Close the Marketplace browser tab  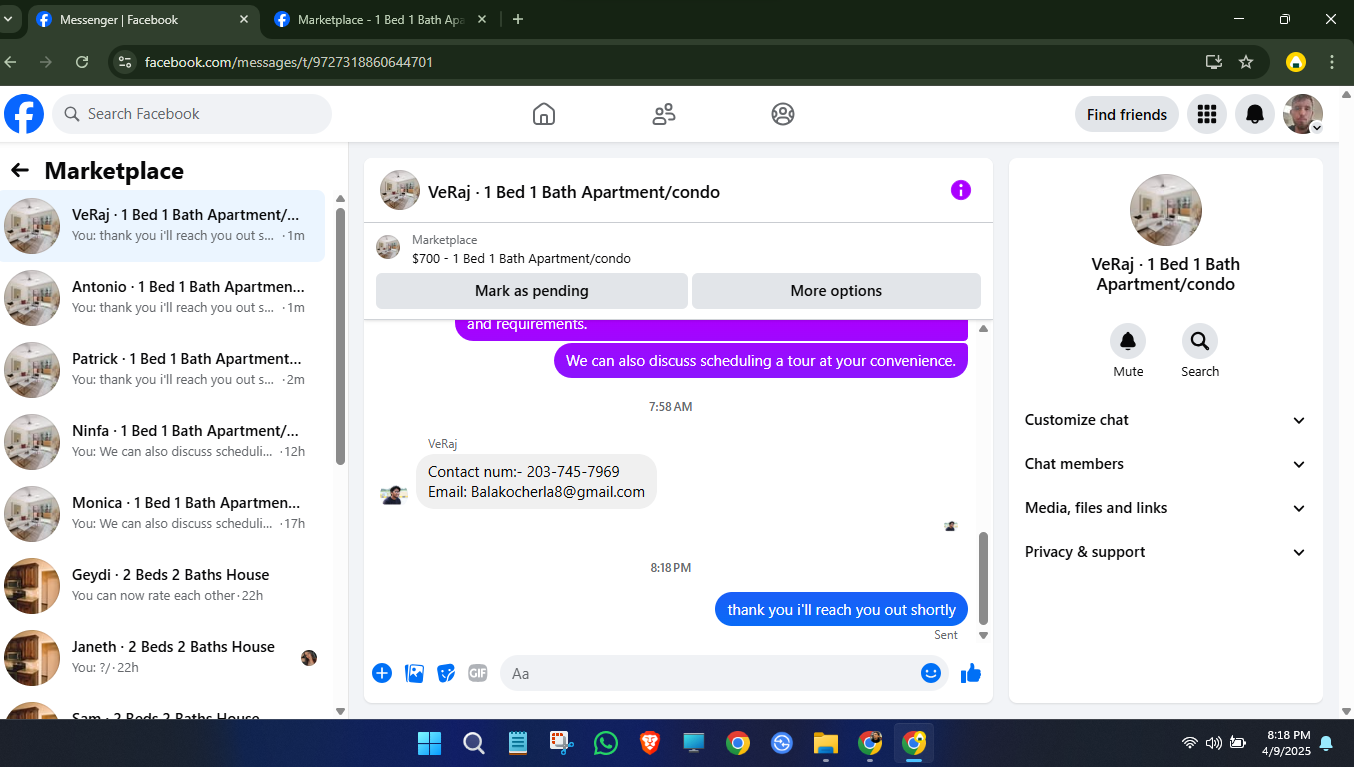pyautogui.click(x=482, y=19)
